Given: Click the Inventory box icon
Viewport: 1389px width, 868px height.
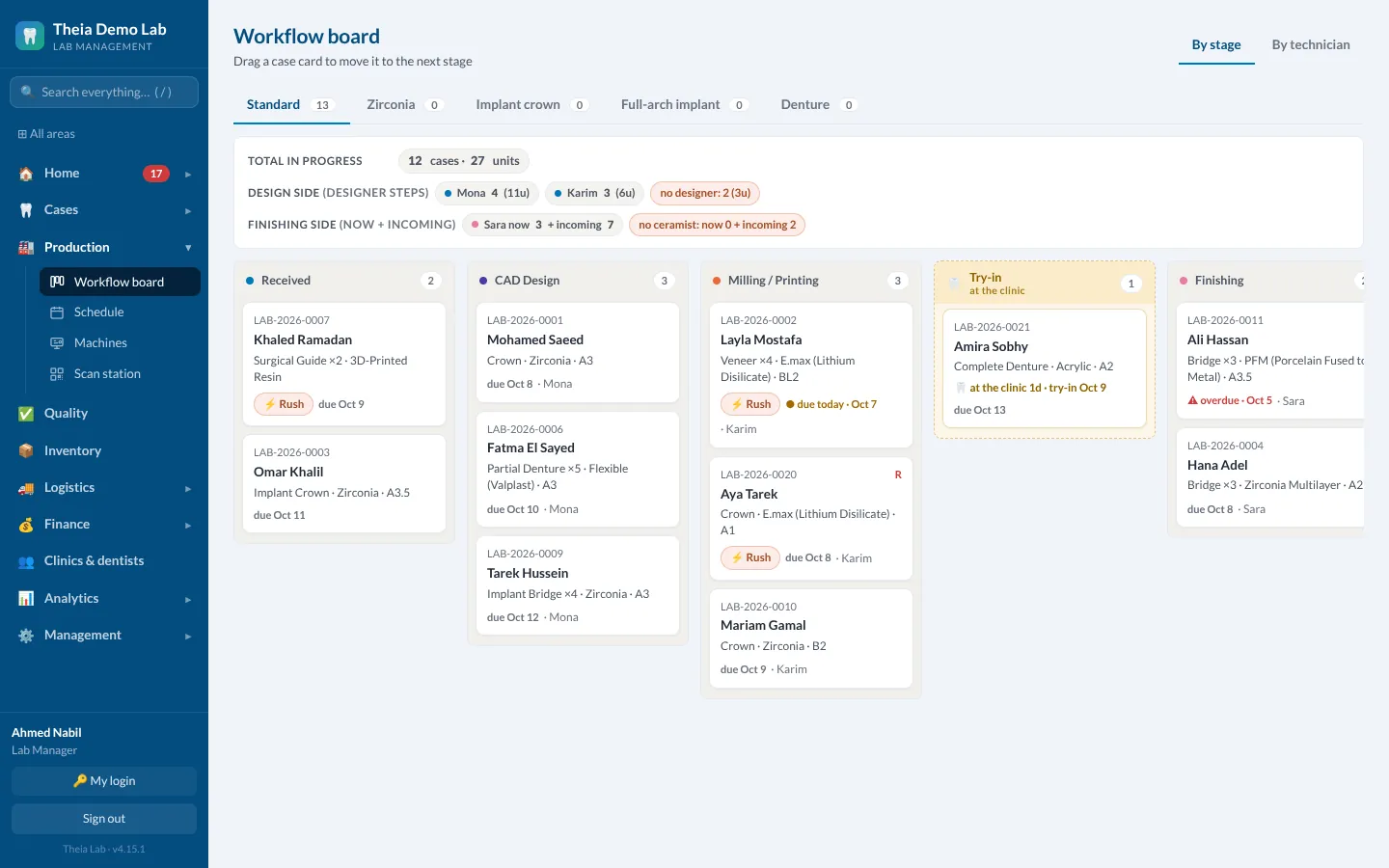Looking at the screenshot, I should click(26, 451).
